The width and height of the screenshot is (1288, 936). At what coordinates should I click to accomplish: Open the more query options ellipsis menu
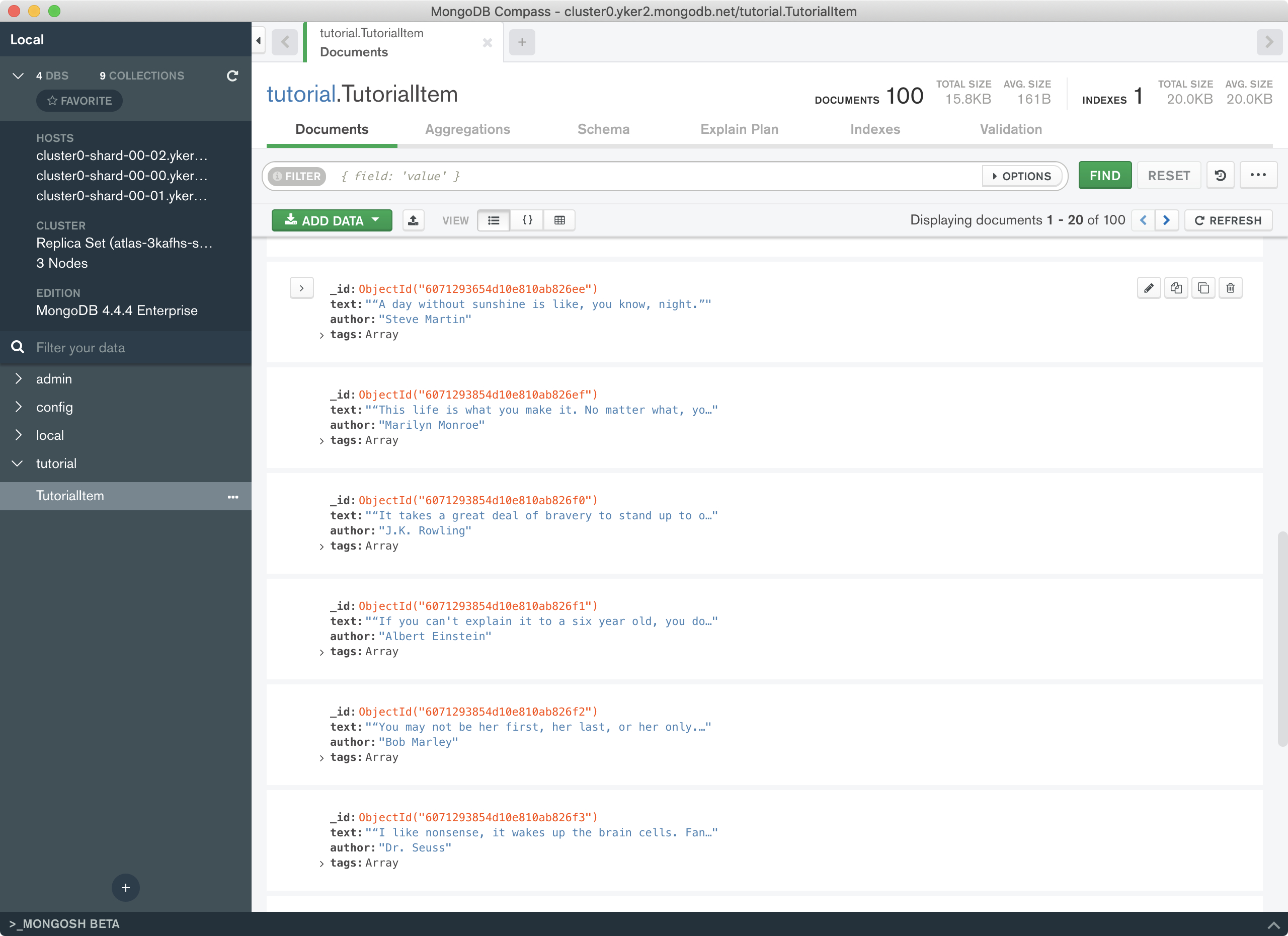point(1258,176)
